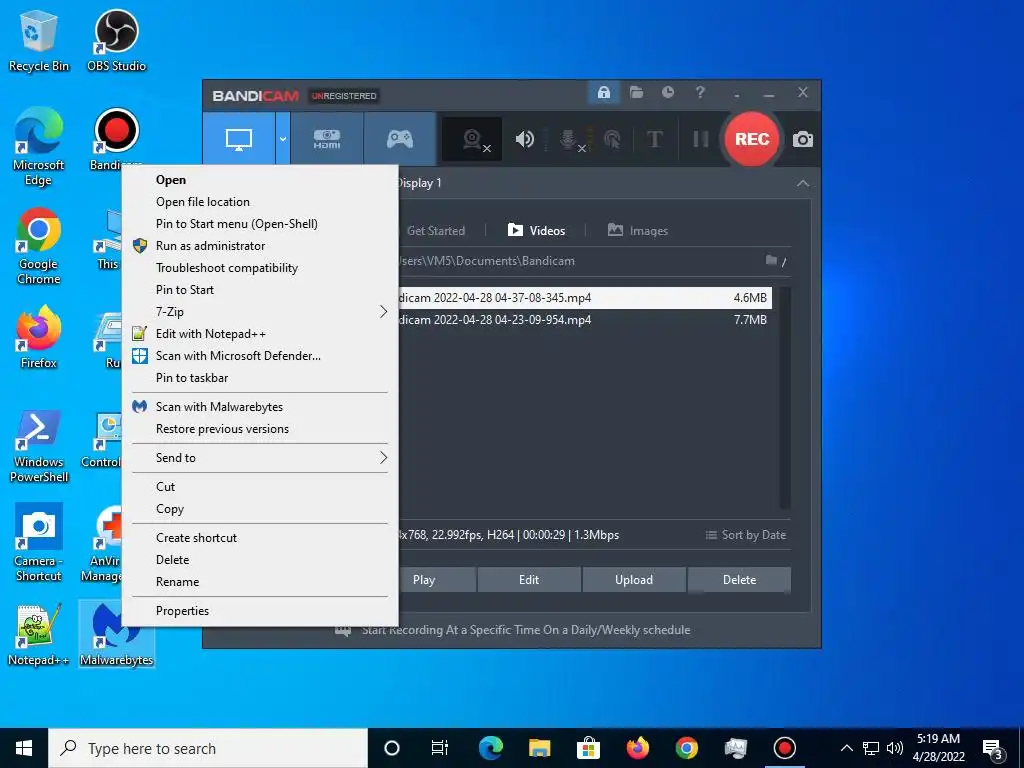Screen dimensions: 1024x768
Task: Click the Delete button in Bandicam
Action: point(739,580)
